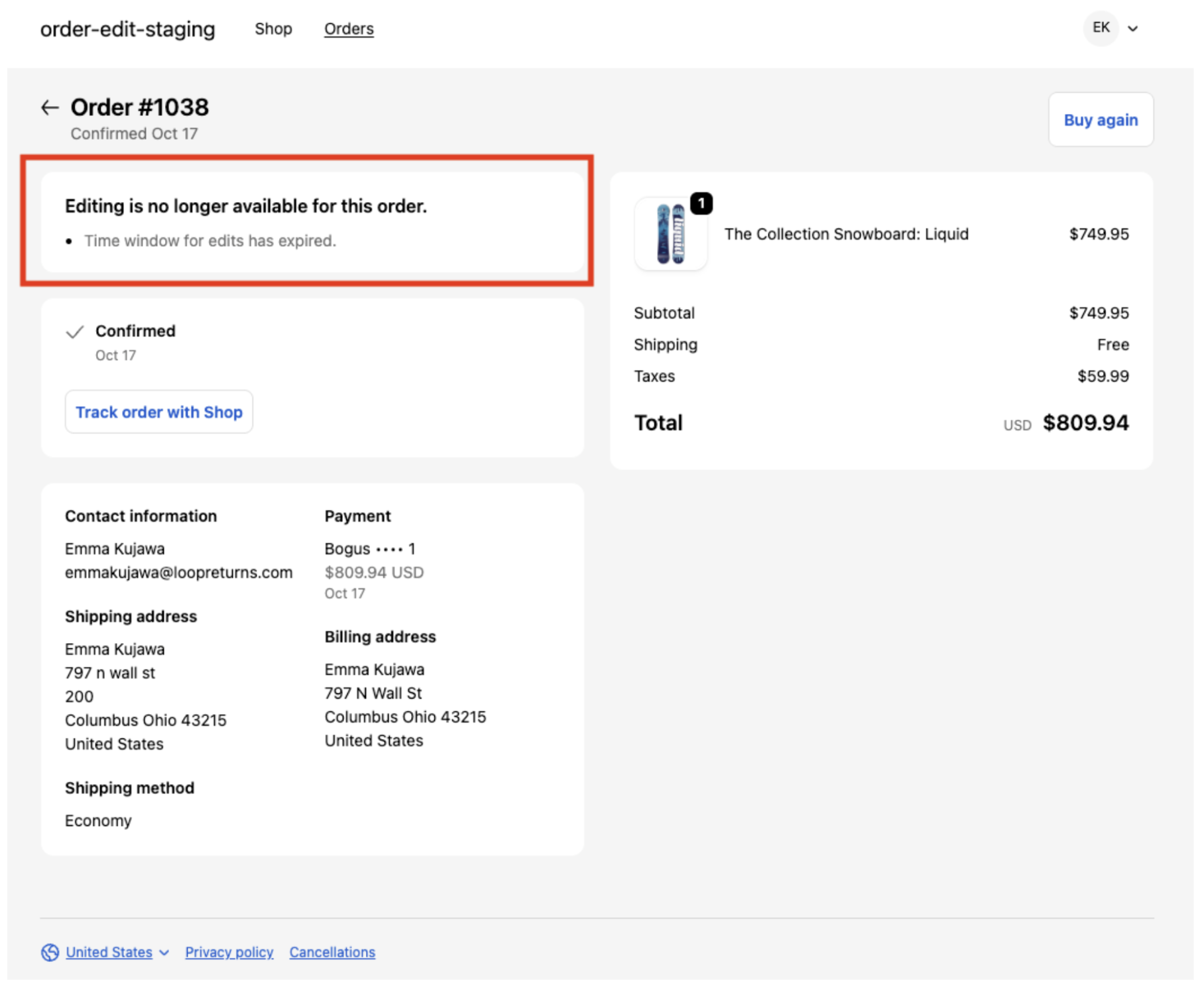Click the order-edit-staging store name

pyautogui.click(x=127, y=29)
